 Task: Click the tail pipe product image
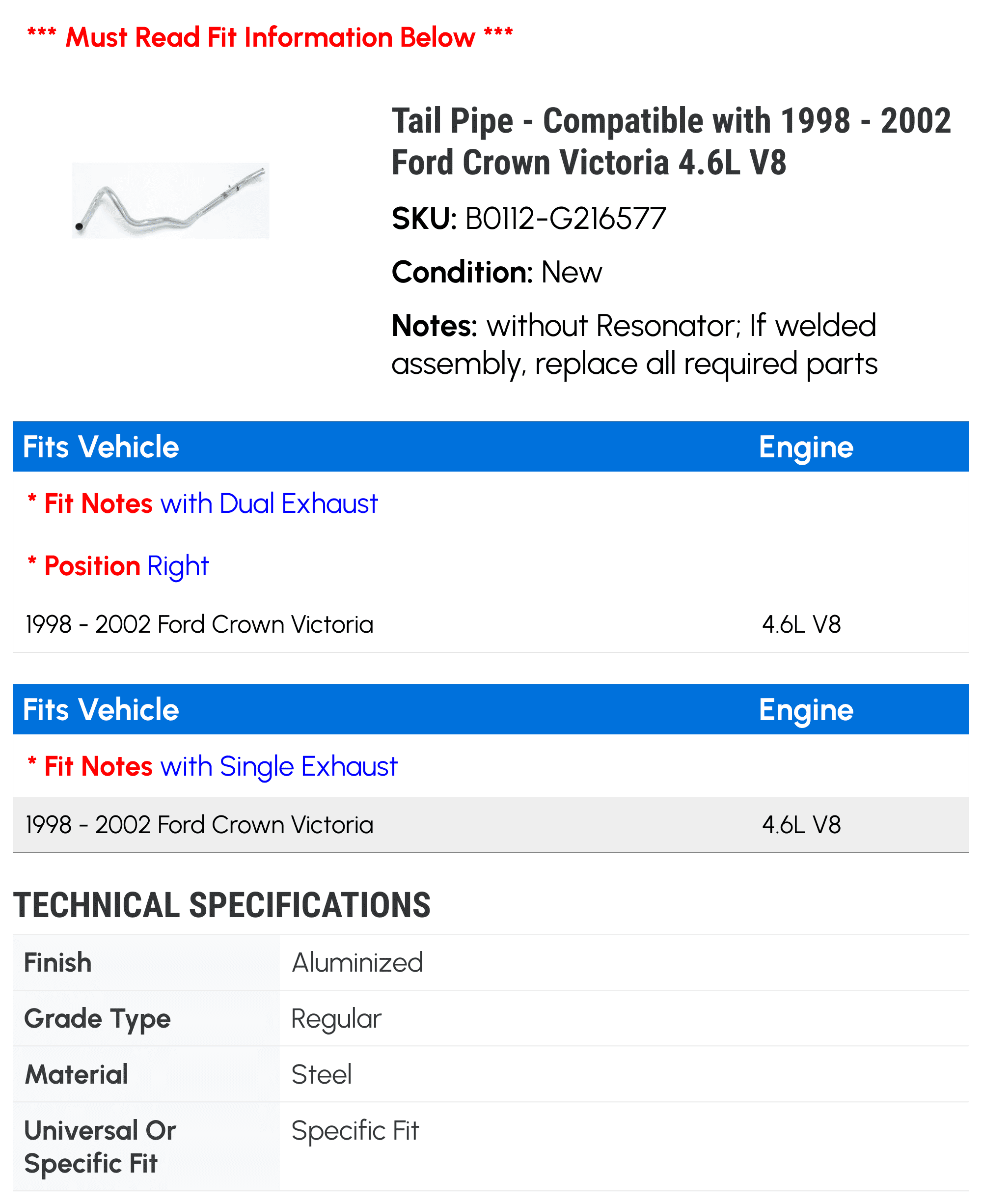point(170,200)
